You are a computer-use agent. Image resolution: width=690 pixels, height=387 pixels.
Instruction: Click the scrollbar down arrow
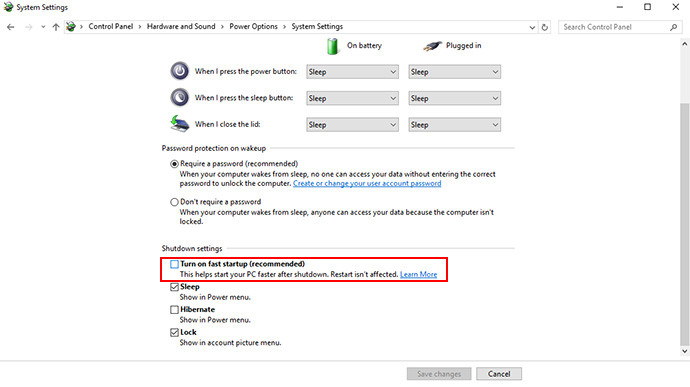coord(684,351)
